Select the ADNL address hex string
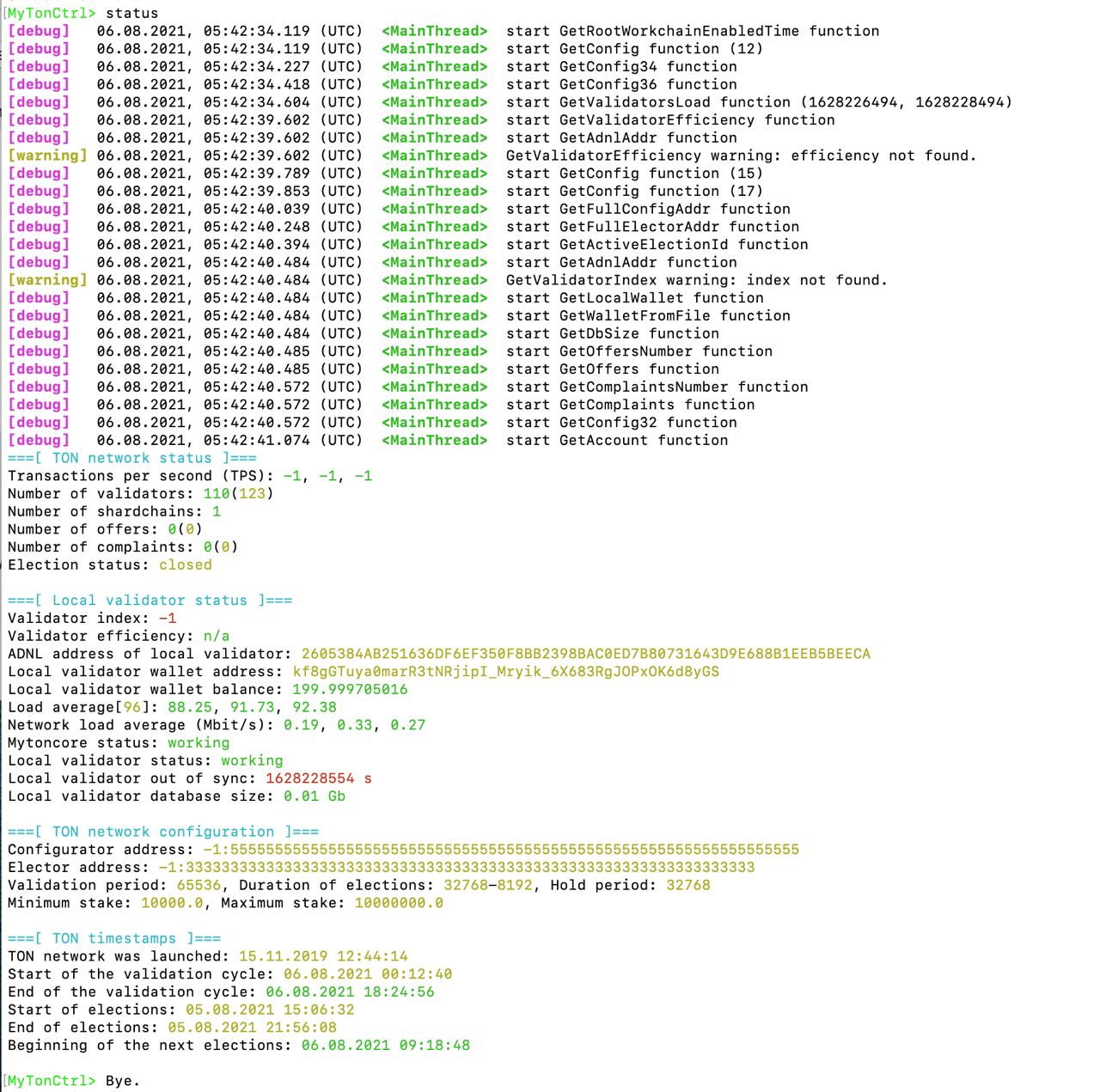Viewport: 1100px width, 1092px height. coord(586,654)
